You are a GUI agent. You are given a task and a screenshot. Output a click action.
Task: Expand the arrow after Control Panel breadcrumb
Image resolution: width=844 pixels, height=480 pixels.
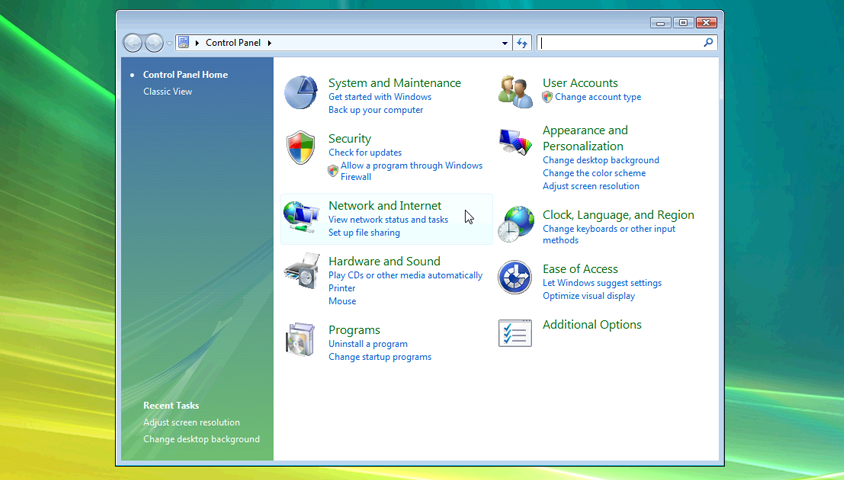[x=269, y=43]
